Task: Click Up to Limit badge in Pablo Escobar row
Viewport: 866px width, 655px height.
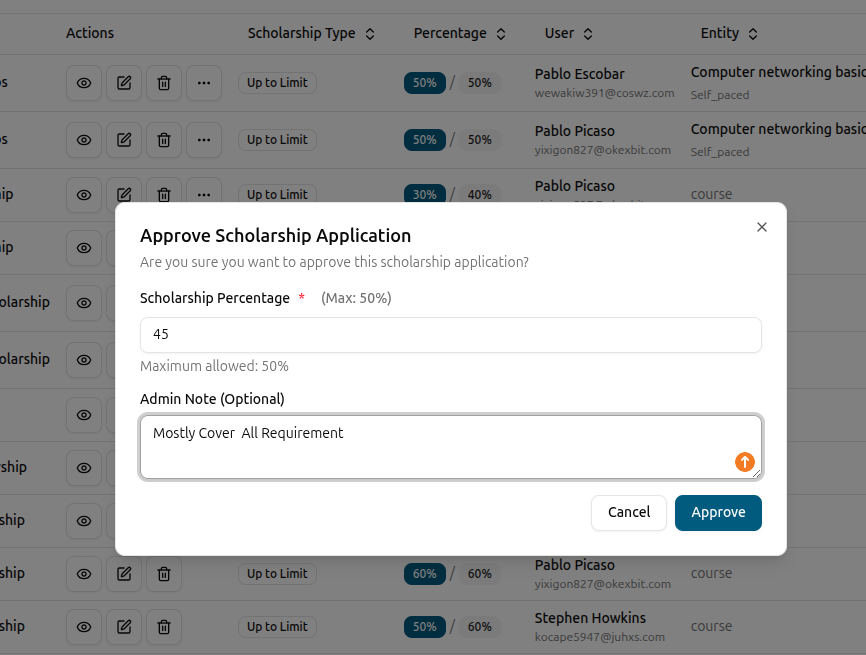Action: pyautogui.click(x=277, y=83)
